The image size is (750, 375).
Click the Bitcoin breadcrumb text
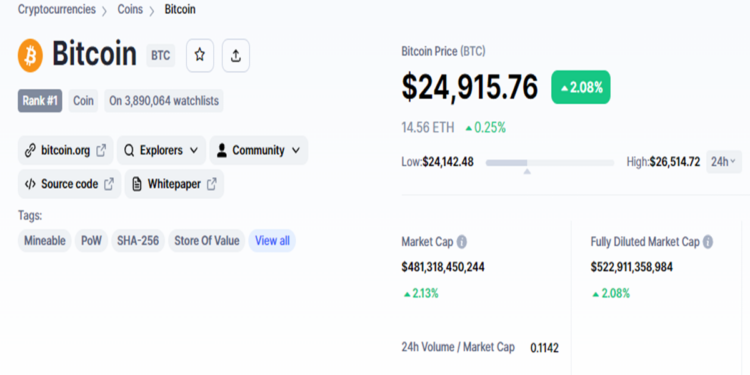[x=180, y=10]
